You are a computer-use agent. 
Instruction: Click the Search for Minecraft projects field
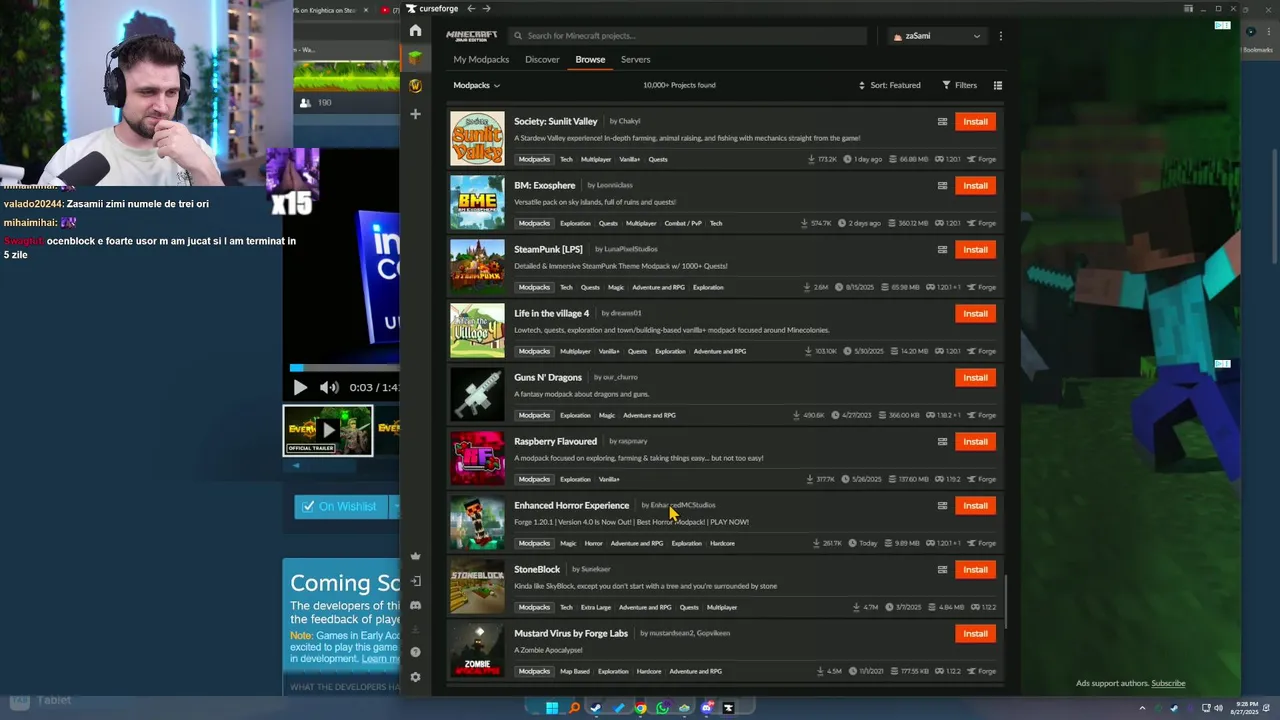pyautogui.click(x=688, y=36)
